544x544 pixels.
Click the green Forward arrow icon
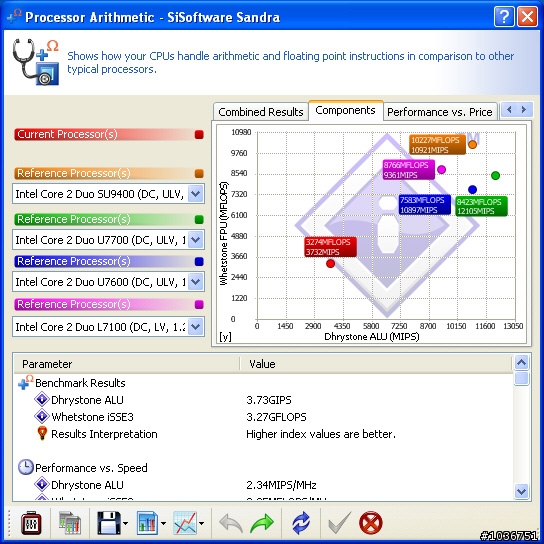[262, 523]
